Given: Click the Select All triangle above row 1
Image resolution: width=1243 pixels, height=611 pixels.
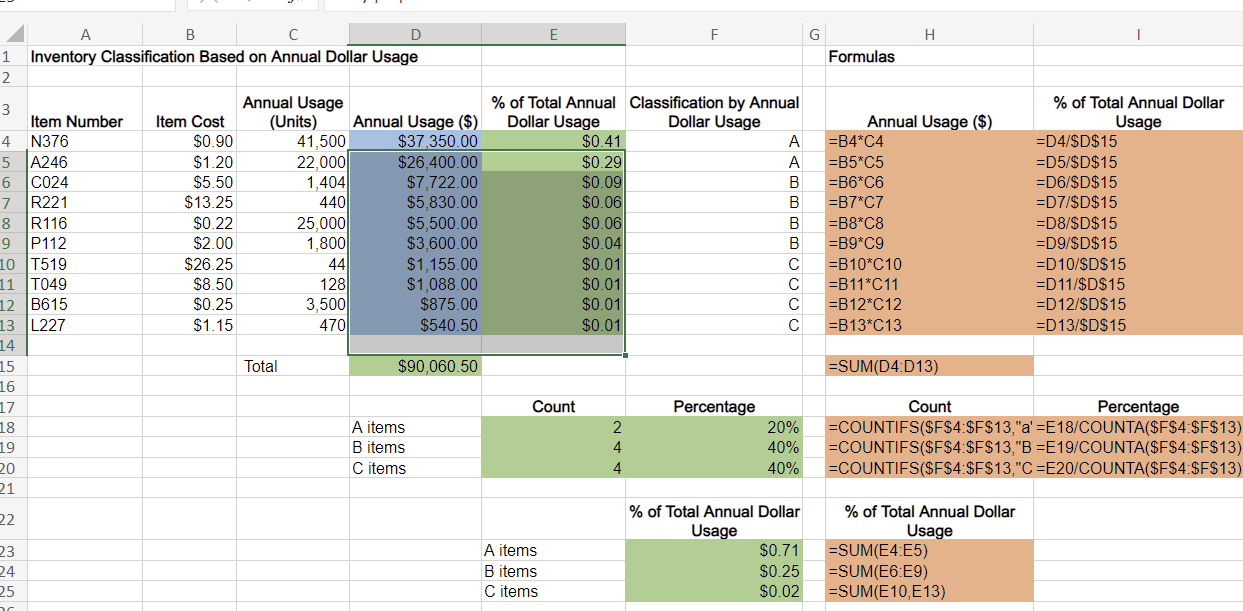Looking at the screenshot, I should pos(13,33).
